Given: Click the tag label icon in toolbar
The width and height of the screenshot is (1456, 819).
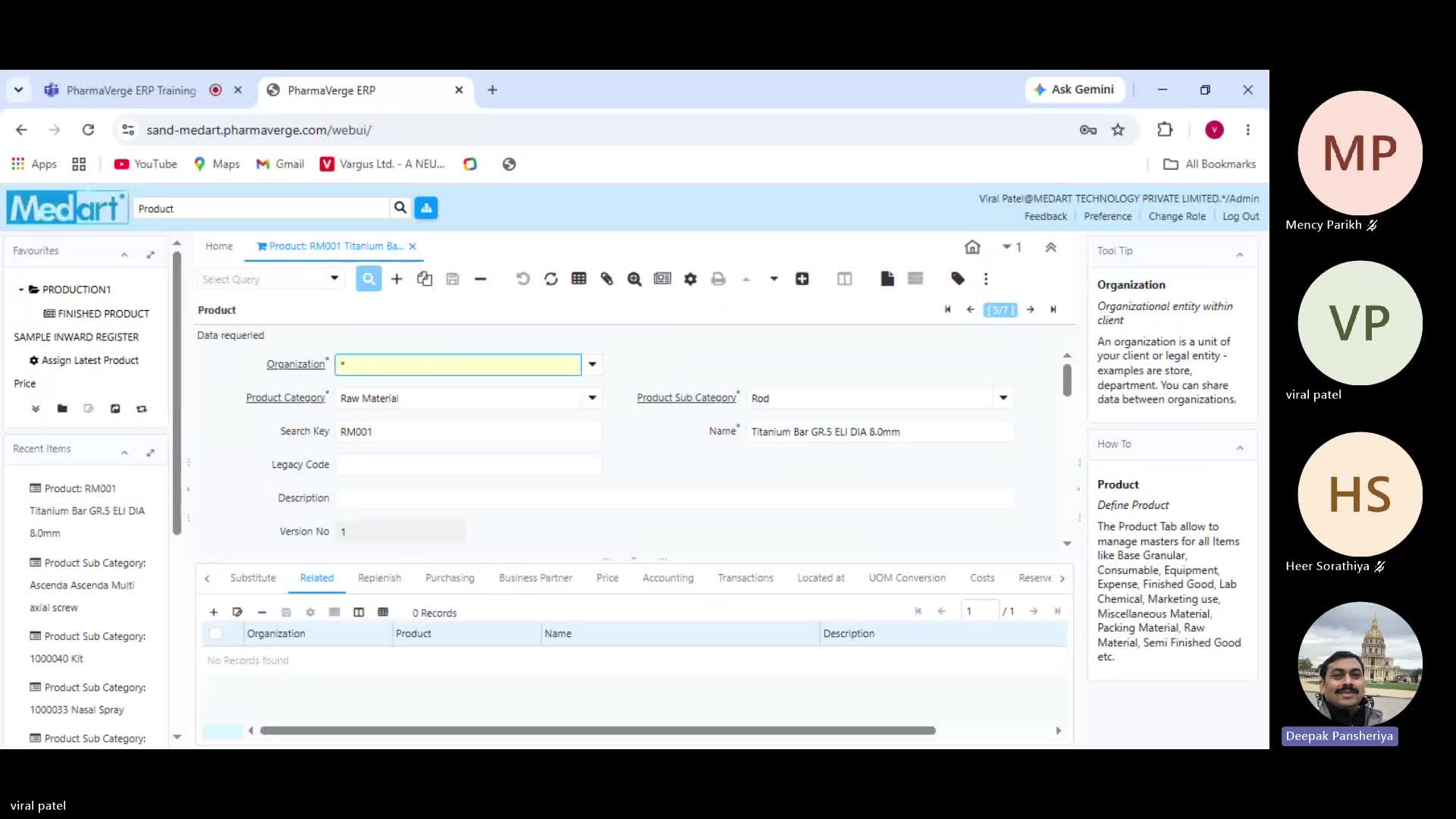Looking at the screenshot, I should click(x=958, y=279).
